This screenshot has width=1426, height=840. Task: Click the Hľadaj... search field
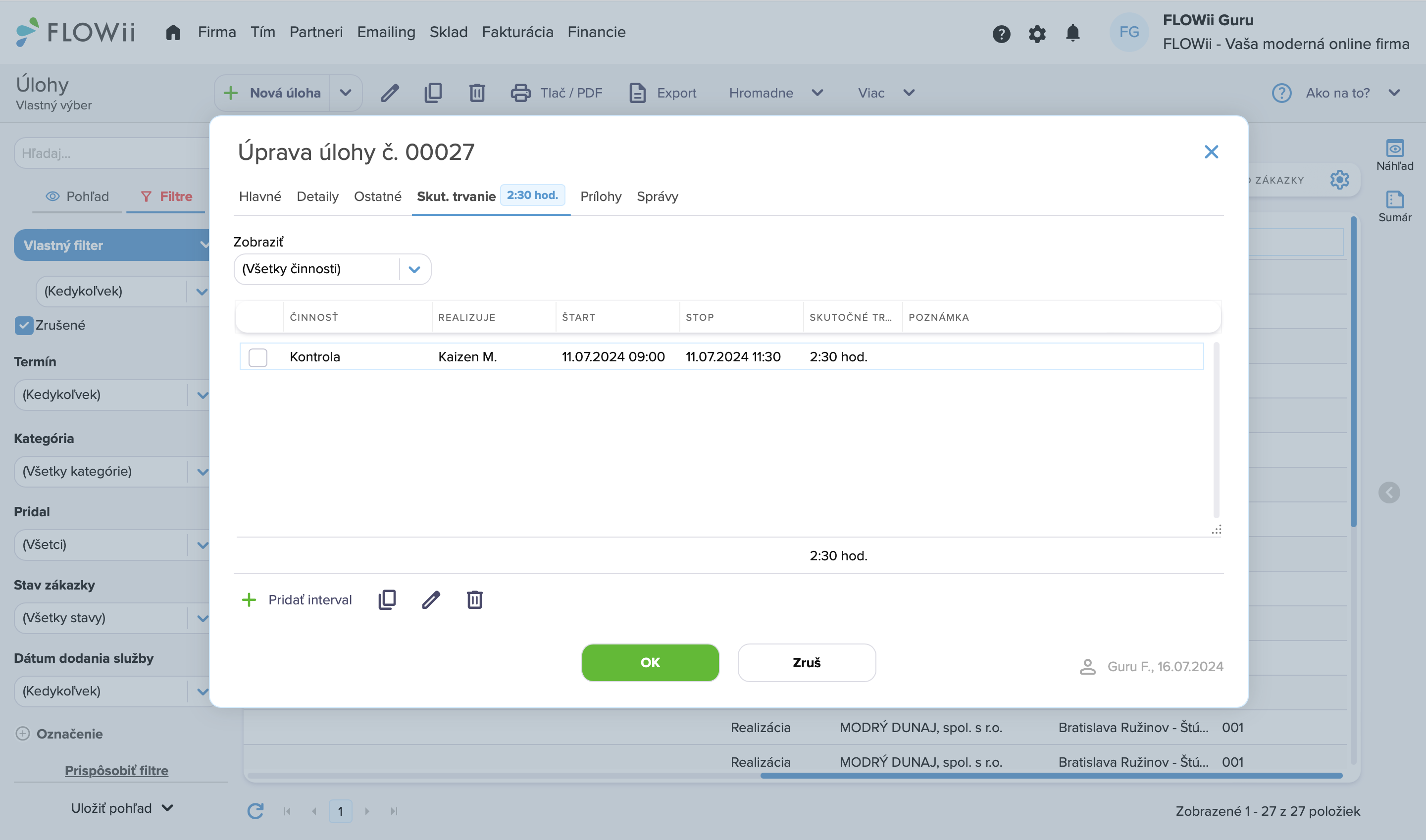point(112,153)
